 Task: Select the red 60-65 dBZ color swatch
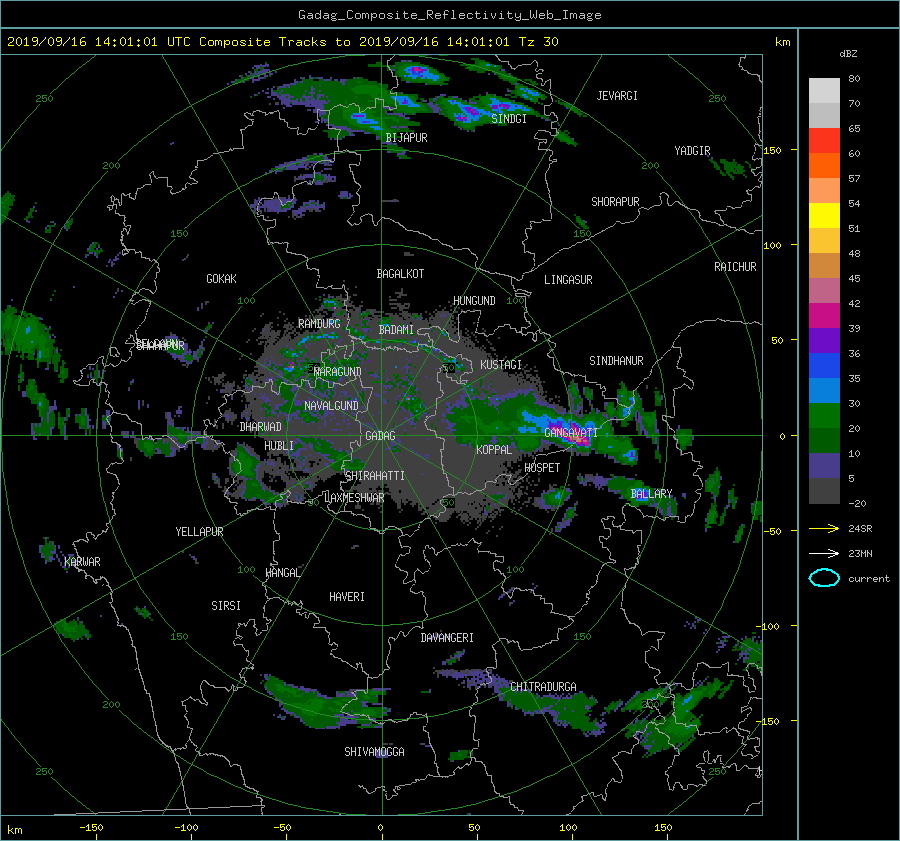824,141
